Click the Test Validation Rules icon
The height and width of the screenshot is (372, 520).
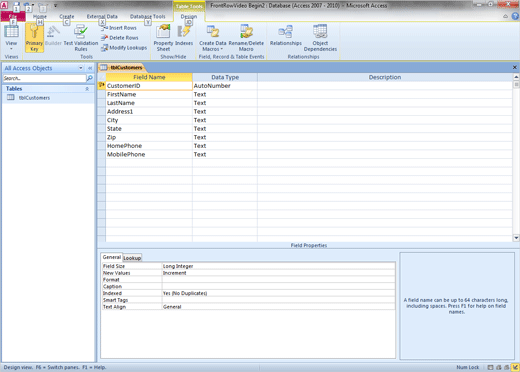(x=81, y=32)
